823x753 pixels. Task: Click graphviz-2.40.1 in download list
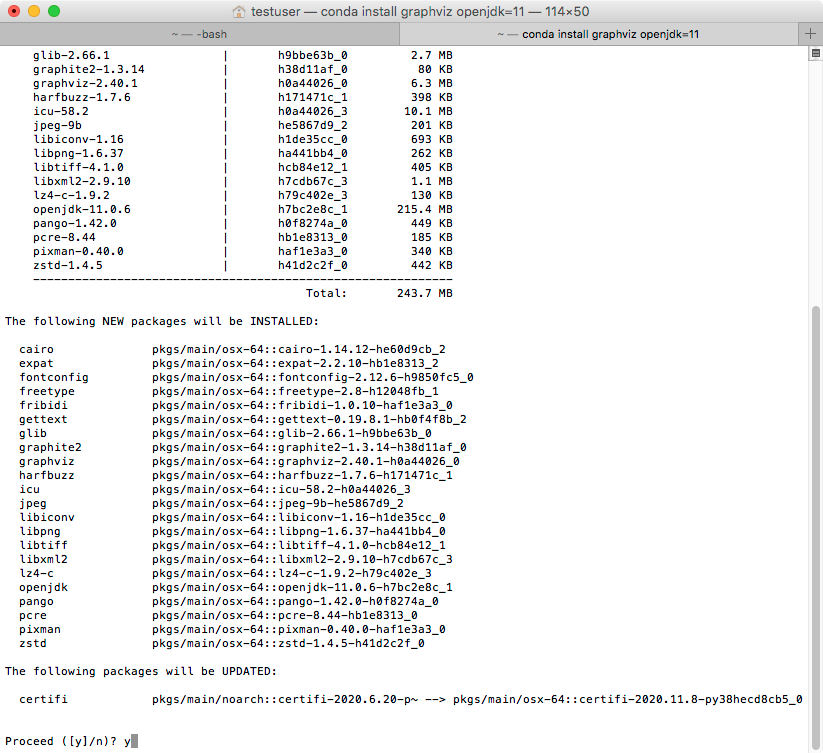pyautogui.click(x=85, y=83)
